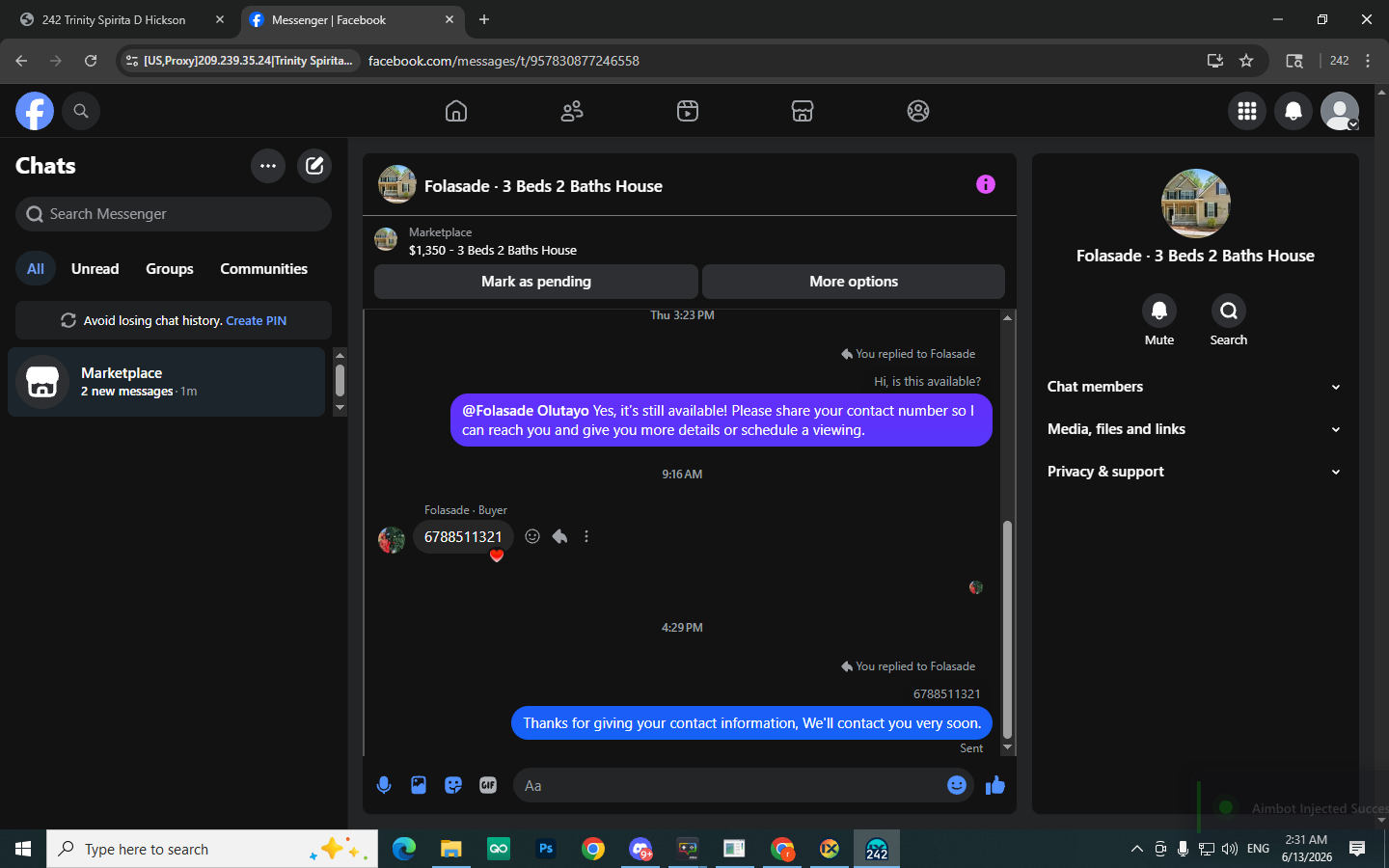Open the notifications bell in the top bar
Image resolution: width=1389 pixels, height=868 pixels.
click(x=1294, y=111)
